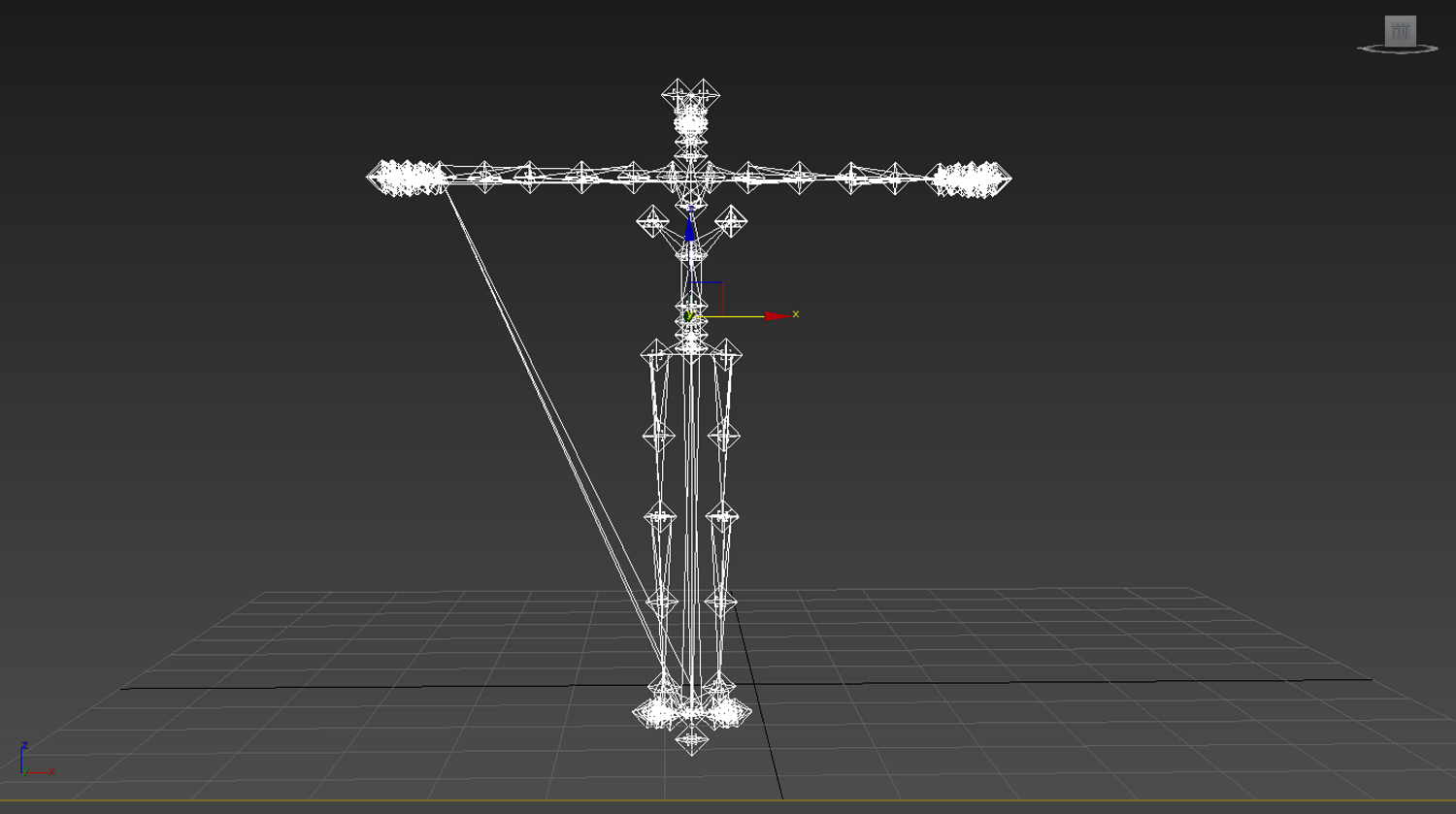Select the right foot bones on the grid

[x=725, y=711]
